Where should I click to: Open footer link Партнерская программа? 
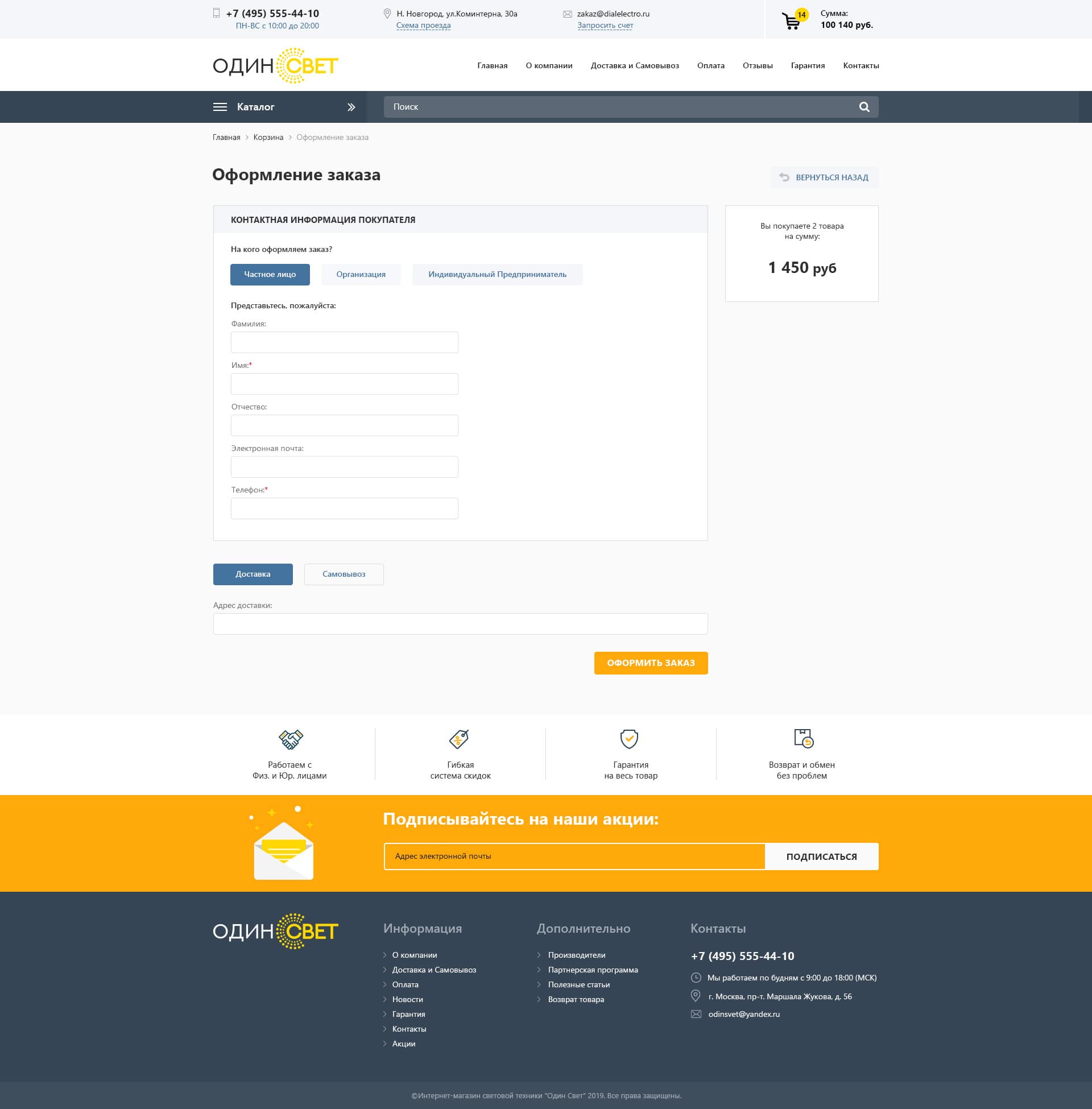click(x=593, y=970)
